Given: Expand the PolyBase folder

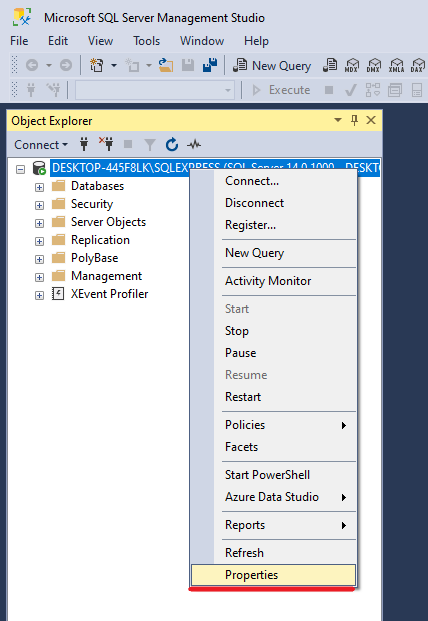Looking at the screenshot, I should pos(39,259).
